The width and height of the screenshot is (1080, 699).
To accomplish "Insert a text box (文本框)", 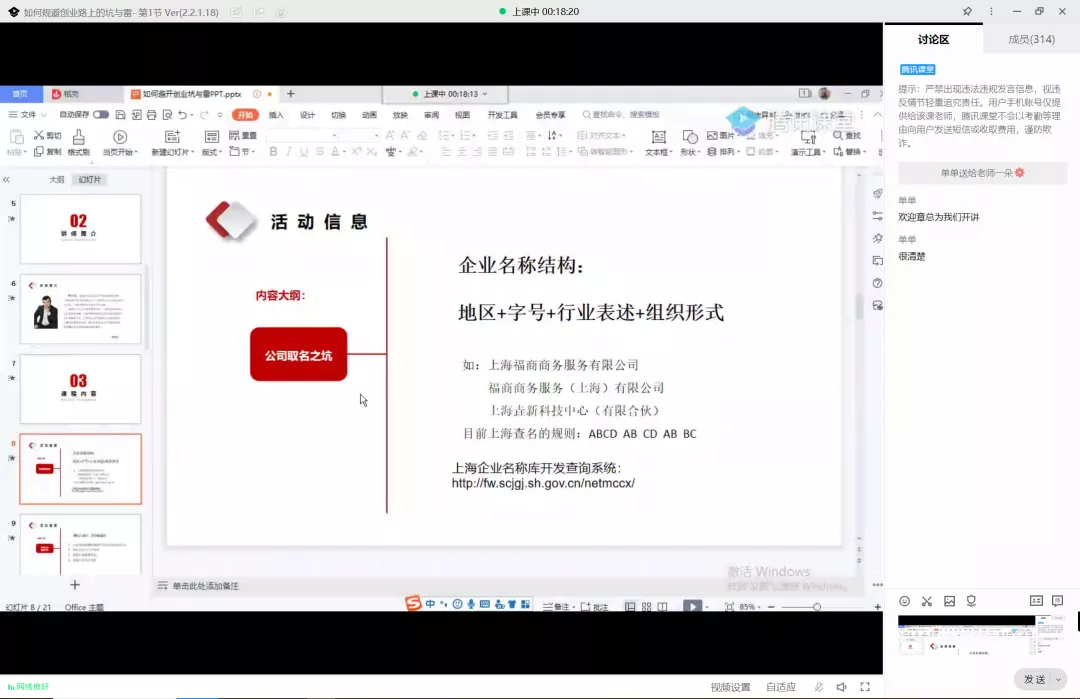I will (658, 143).
